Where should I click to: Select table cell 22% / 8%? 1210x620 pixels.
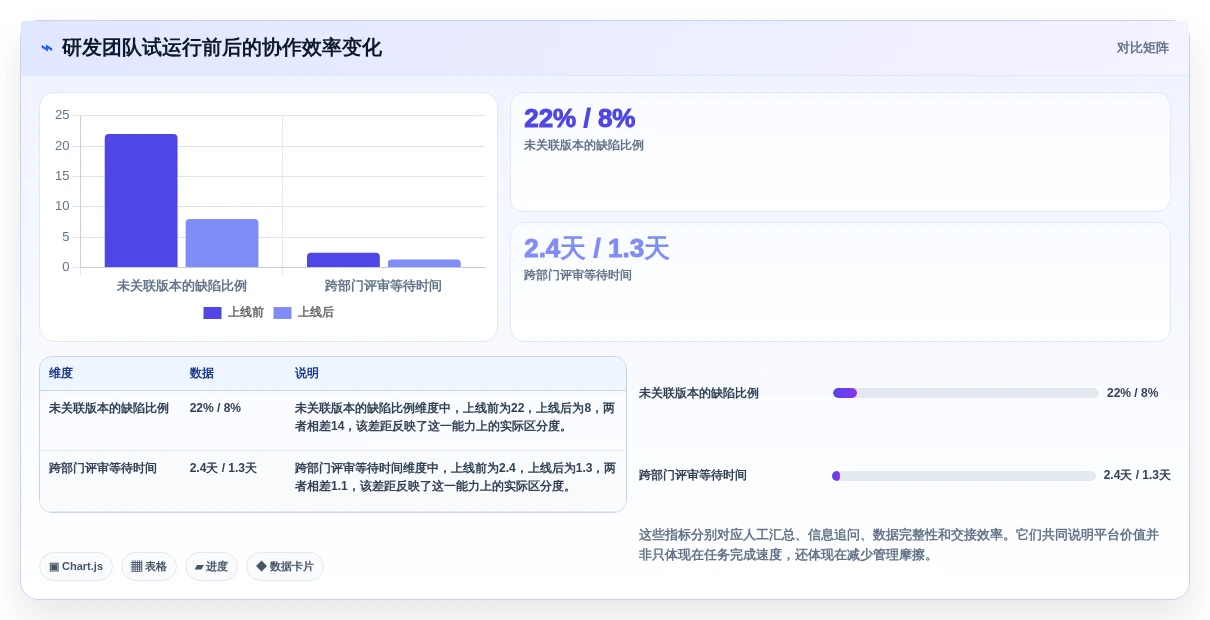[215, 408]
